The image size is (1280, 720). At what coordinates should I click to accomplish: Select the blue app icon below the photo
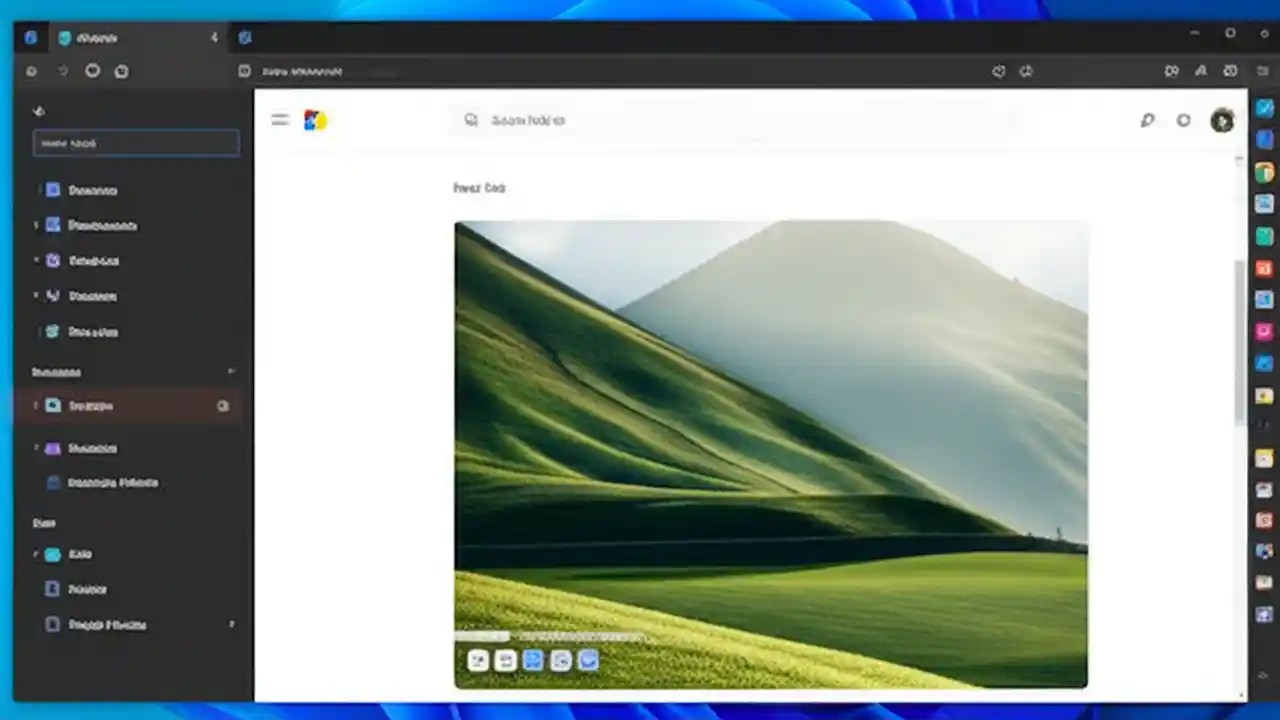click(x=533, y=660)
